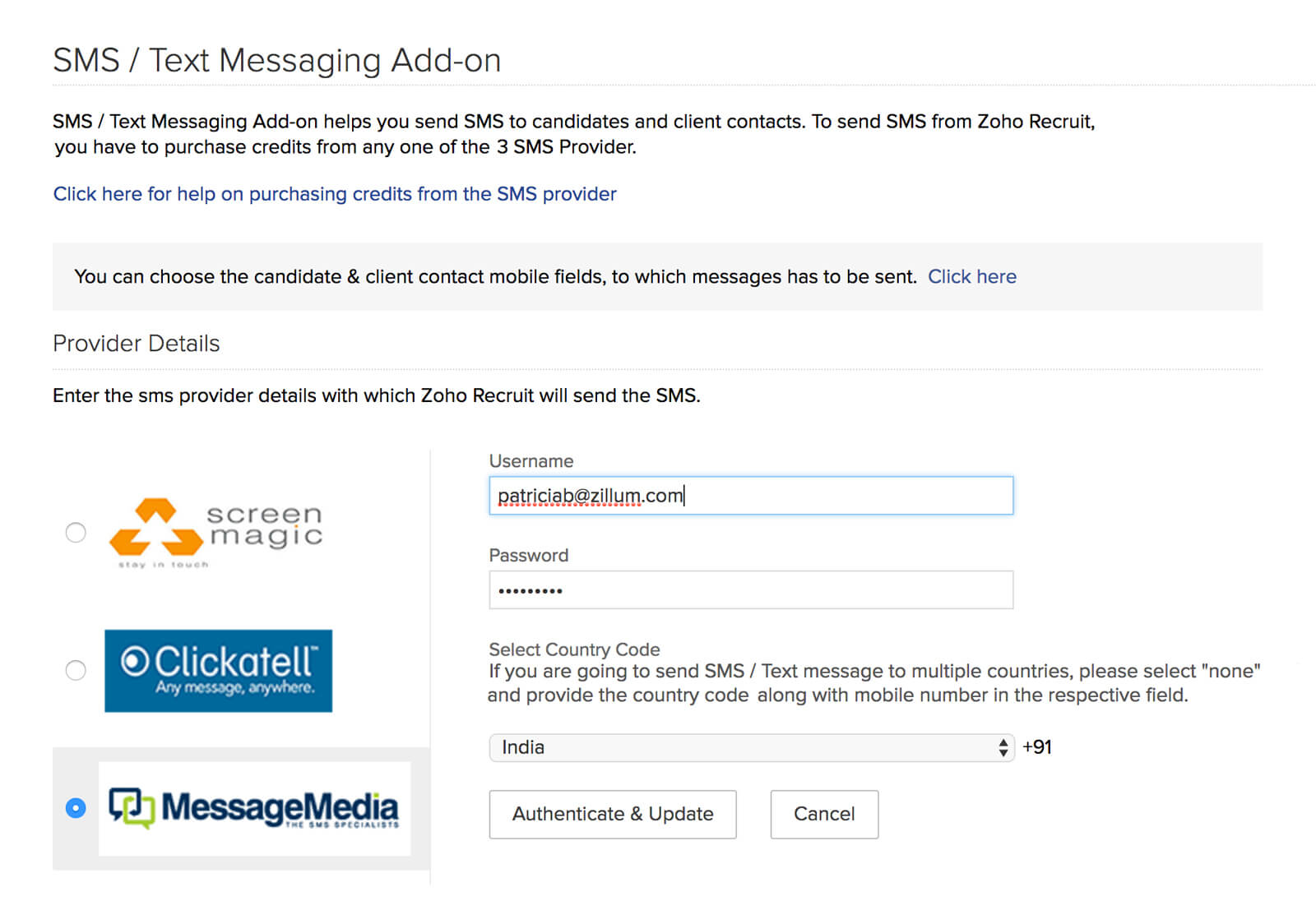Select the Clickatell radio button

tap(76, 671)
